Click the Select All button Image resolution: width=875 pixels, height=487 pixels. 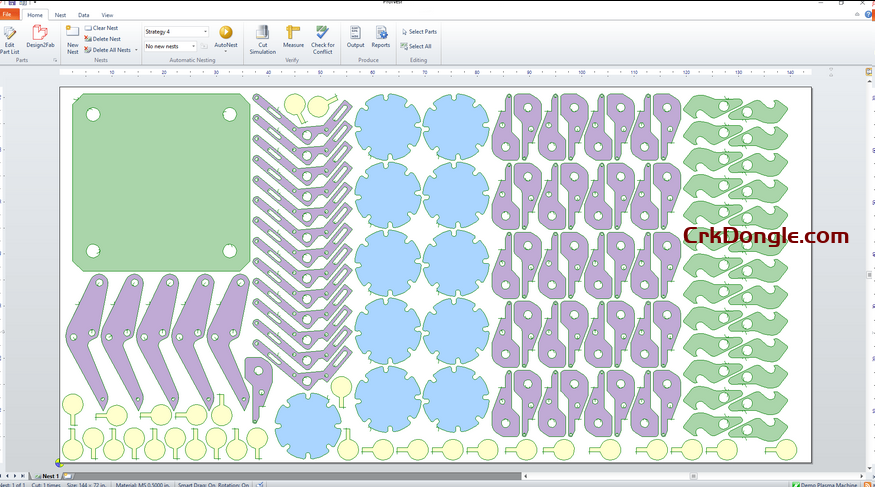pyautogui.click(x=416, y=46)
